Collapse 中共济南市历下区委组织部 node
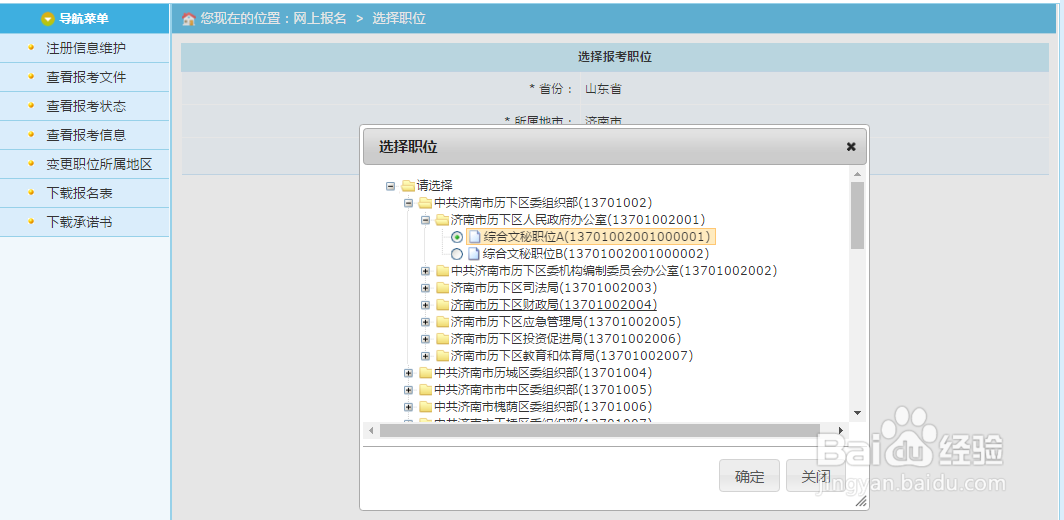 pos(408,202)
